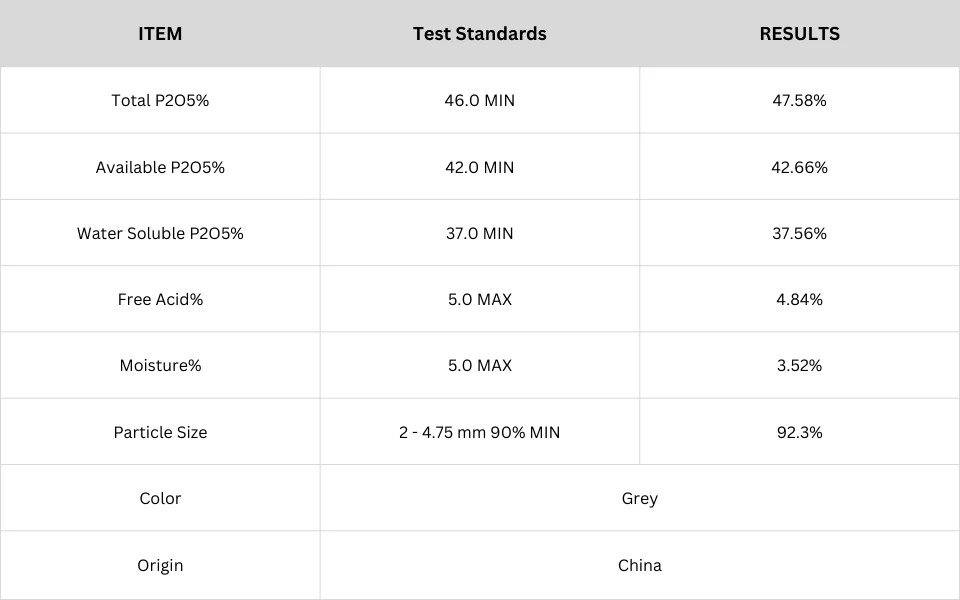Select the Grey color value cell
The image size is (960, 600).
tap(640, 498)
